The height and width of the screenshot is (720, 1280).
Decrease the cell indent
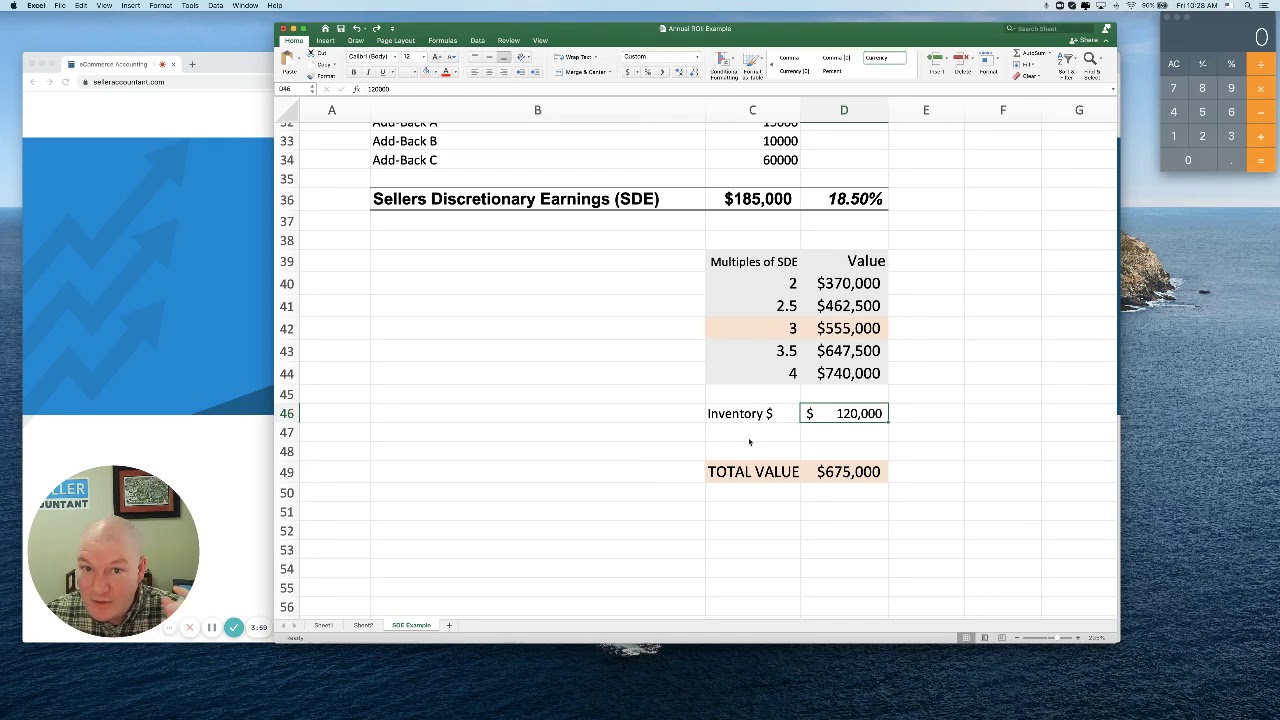tap(521, 72)
